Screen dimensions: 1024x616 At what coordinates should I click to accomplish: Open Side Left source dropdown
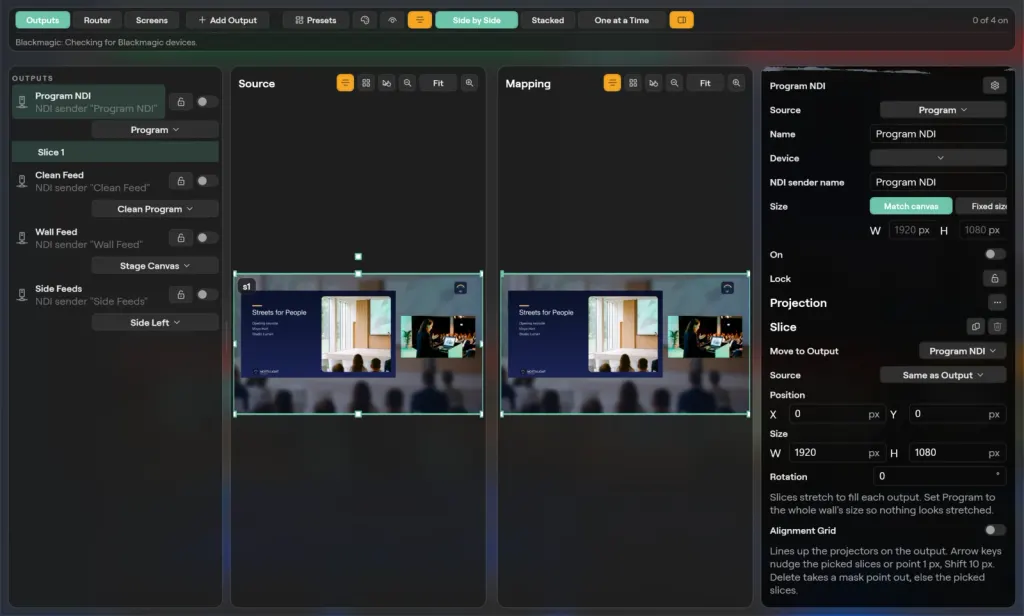click(x=155, y=323)
